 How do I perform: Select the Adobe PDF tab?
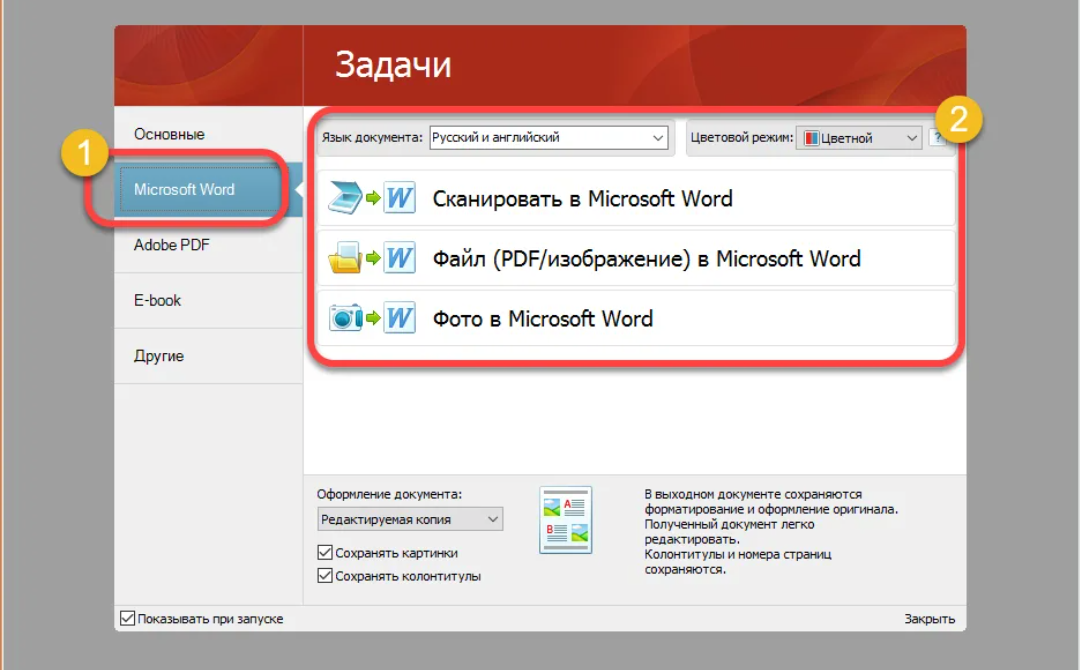(208, 245)
